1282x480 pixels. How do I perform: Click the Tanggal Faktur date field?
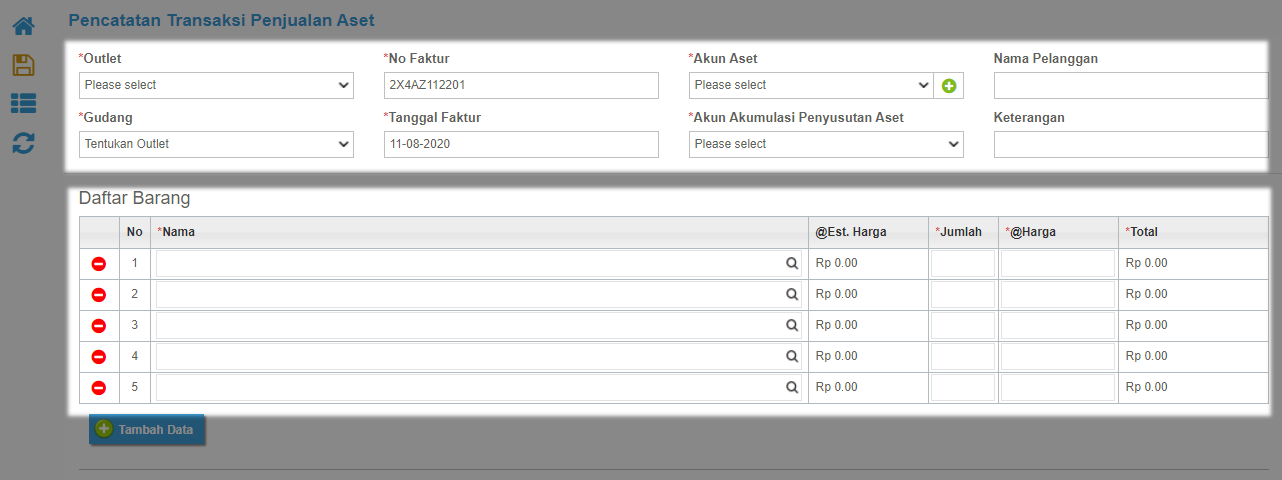tap(521, 145)
